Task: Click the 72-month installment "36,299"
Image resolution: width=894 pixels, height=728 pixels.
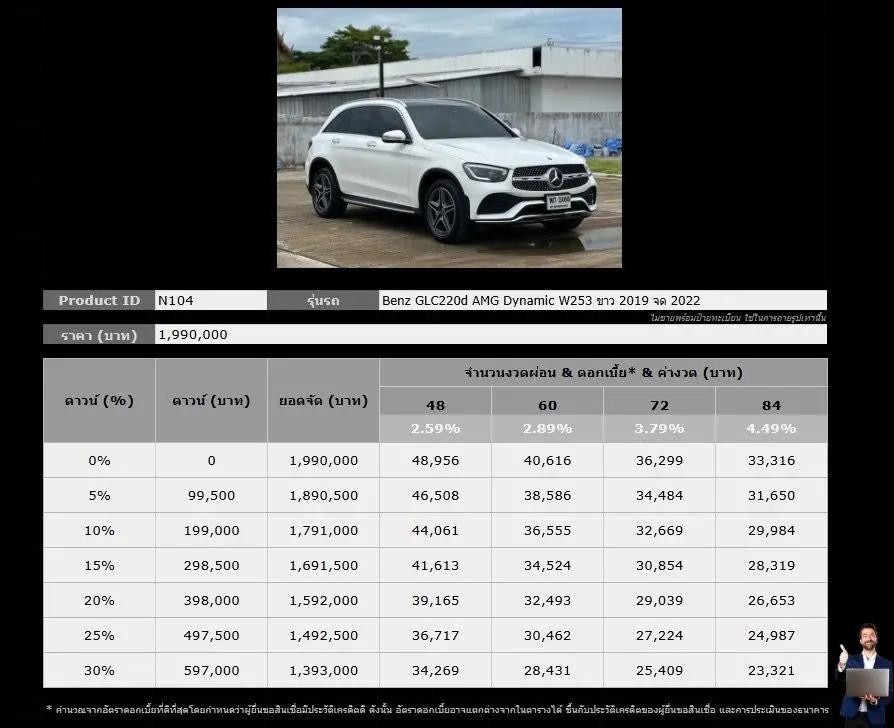Action: click(x=659, y=461)
